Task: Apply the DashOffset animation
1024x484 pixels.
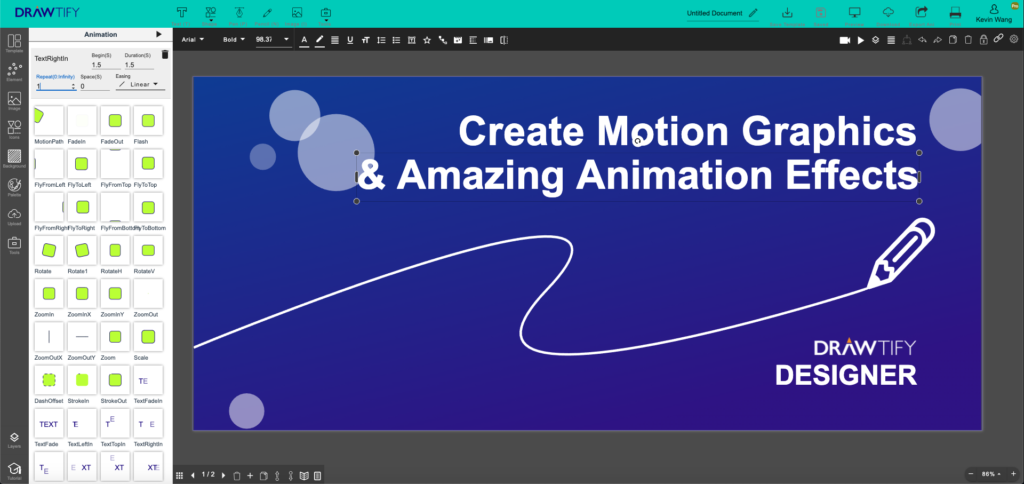Action: [49, 379]
